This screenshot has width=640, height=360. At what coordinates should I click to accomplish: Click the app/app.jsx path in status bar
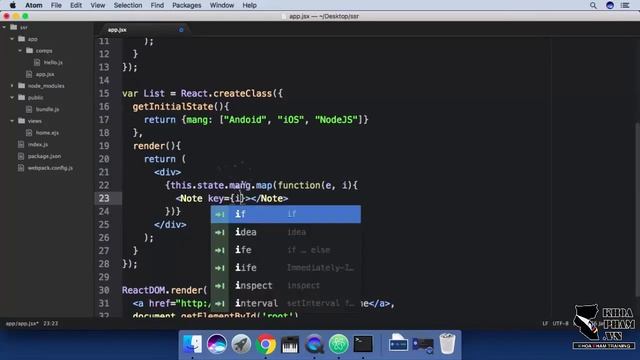[22, 324]
